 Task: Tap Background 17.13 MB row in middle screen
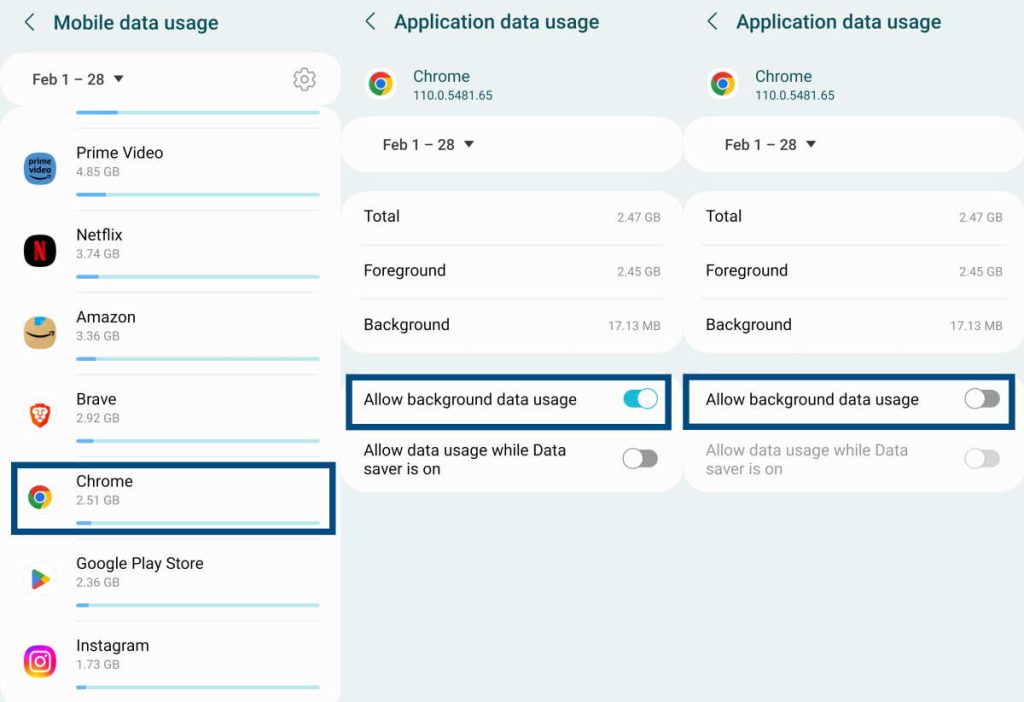512,325
